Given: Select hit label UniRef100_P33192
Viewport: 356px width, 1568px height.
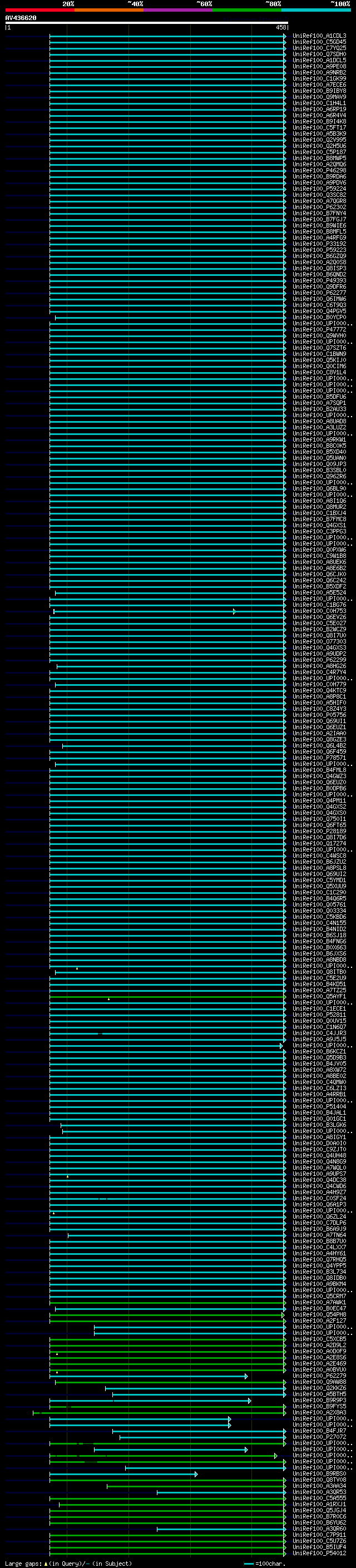Looking at the screenshot, I should tap(319, 244).
